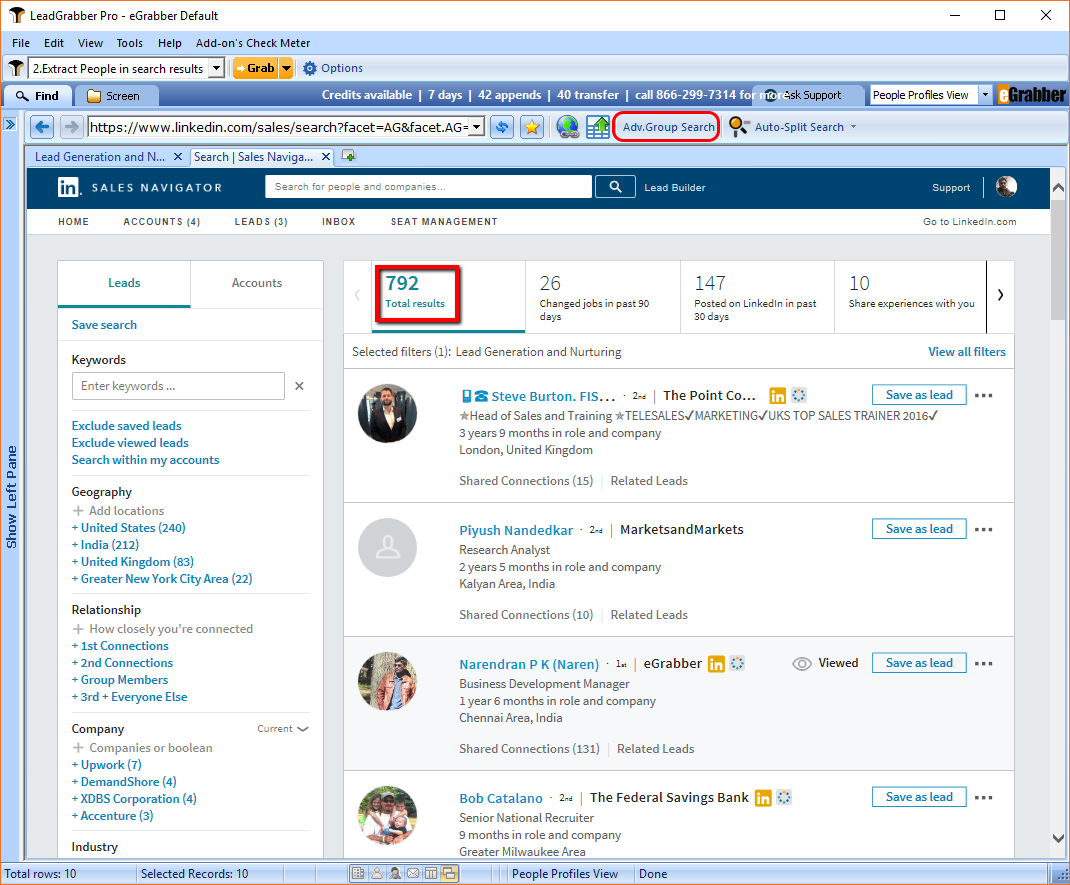This screenshot has width=1070, height=885.
Task: Save Steve Burton as lead
Action: [919, 395]
